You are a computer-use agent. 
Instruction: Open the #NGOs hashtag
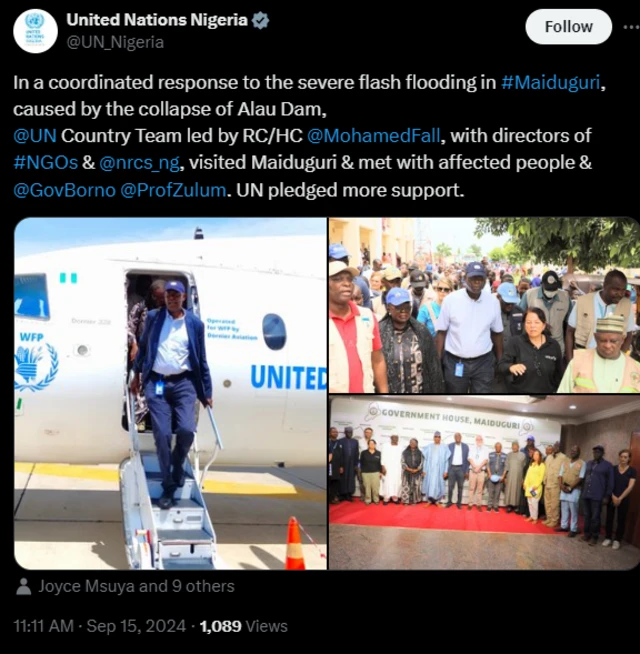[45, 163]
